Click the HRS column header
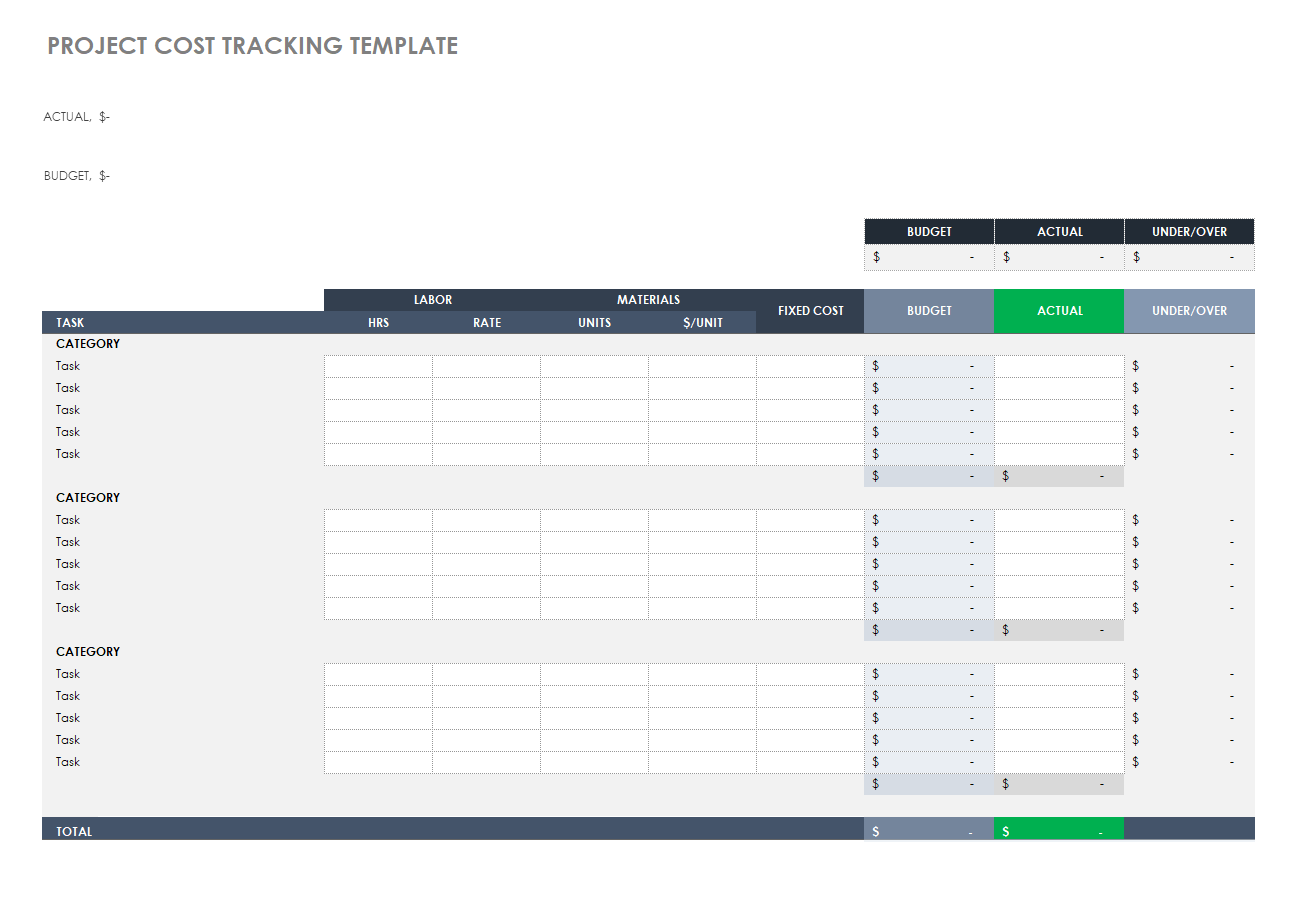This screenshot has height=910, width=1304. pos(378,323)
